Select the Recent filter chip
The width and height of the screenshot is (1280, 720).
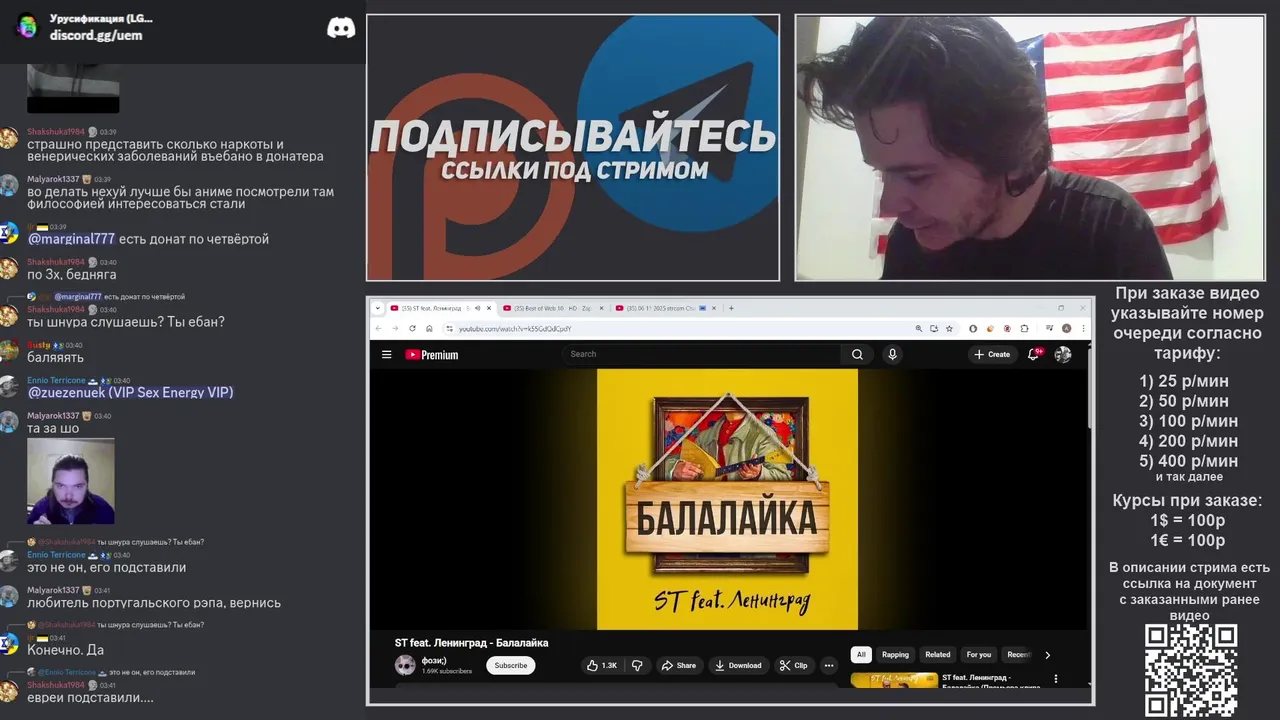click(x=1018, y=655)
